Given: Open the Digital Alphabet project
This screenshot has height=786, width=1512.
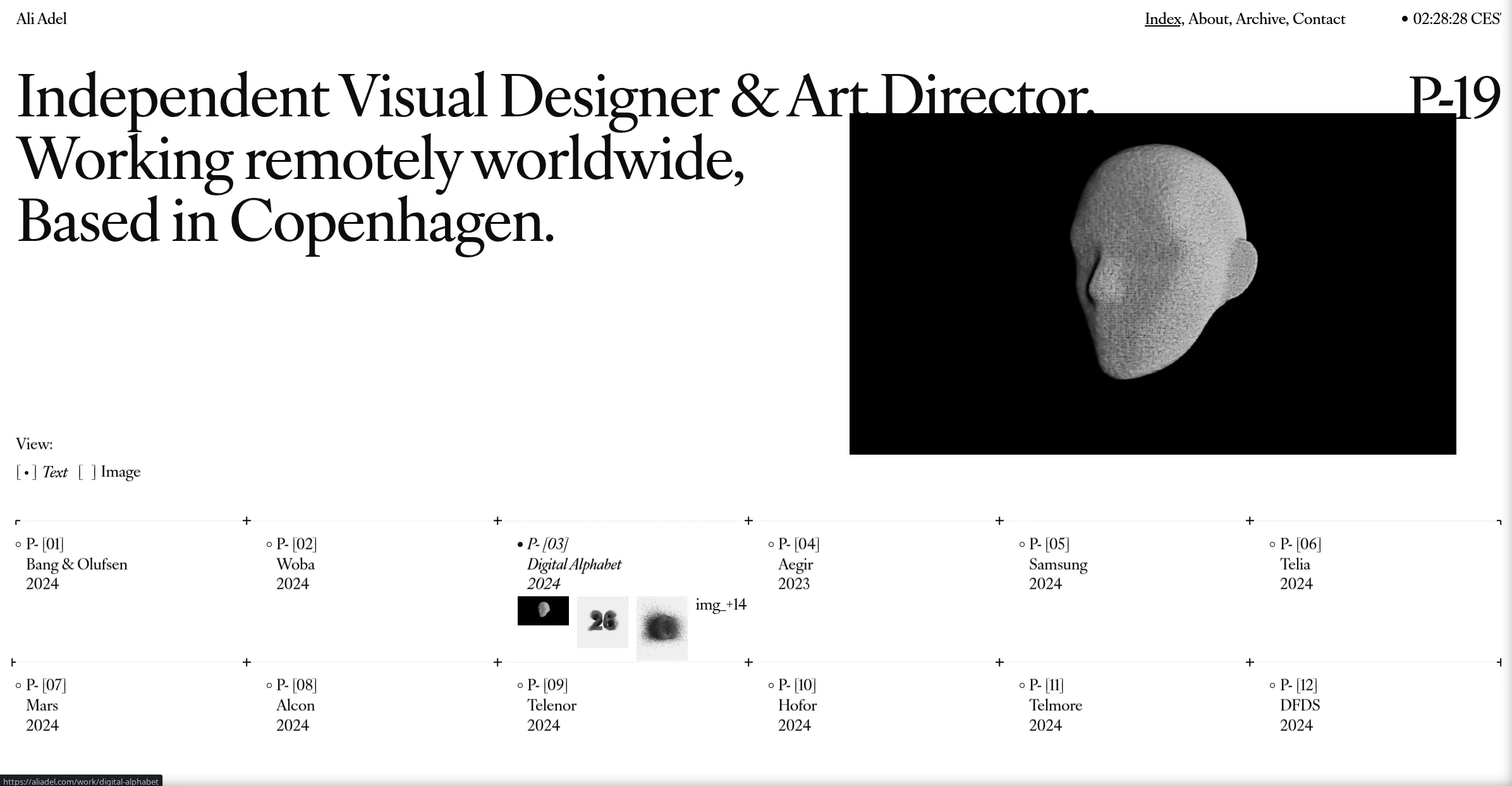Looking at the screenshot, I should (574, 564).
